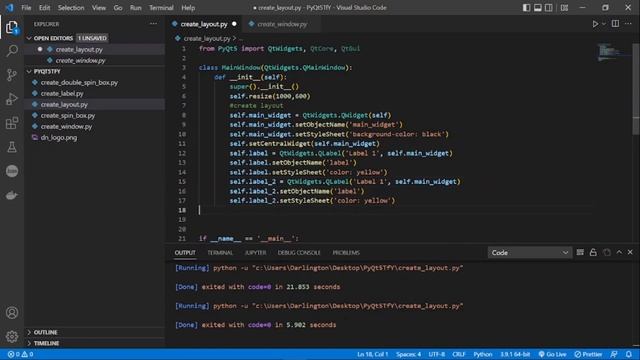Viewport: 640px width, 360px height.
Task: Click errors and warnings status indicator
Action: (x=20, y=354)
